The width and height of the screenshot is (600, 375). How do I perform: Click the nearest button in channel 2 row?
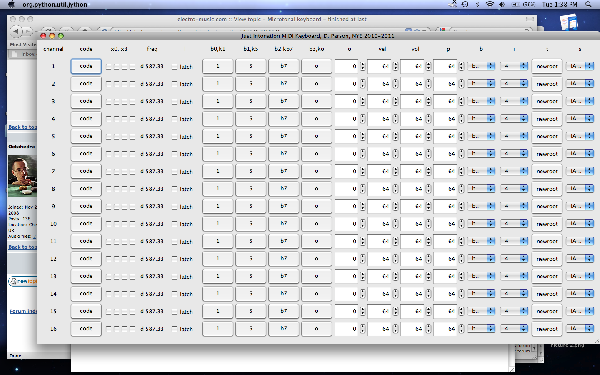point(547,84)
